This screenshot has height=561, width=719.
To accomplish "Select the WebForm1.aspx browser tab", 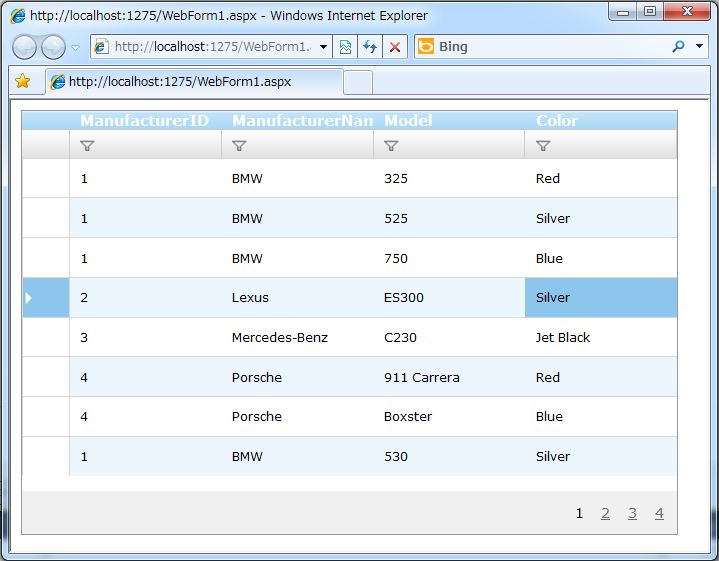I will [194, 82].
